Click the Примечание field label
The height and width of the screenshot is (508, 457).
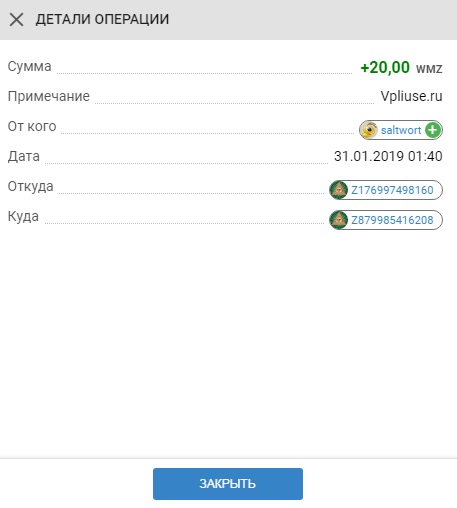[x=49, y=96]
